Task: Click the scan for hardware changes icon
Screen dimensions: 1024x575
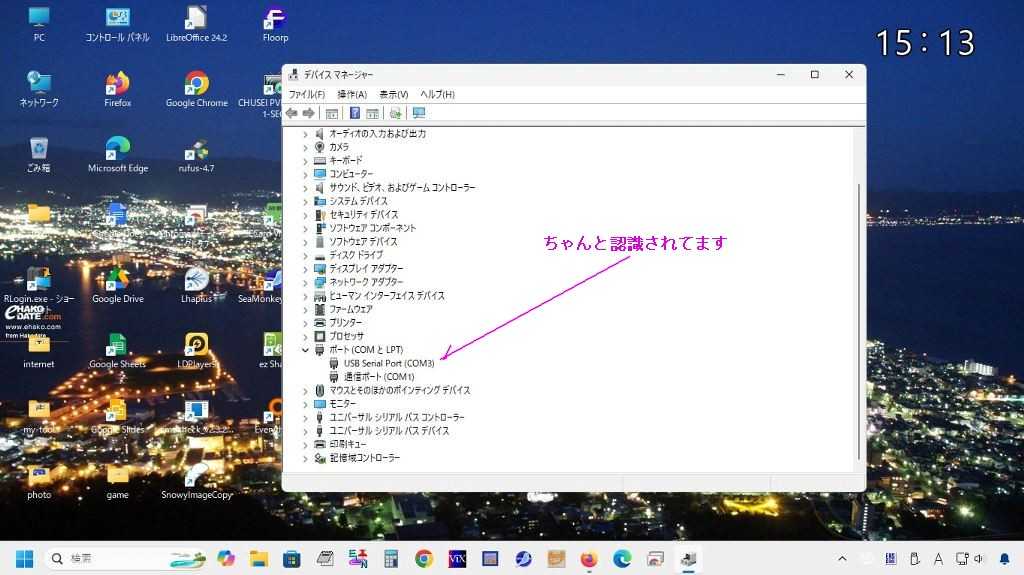Action: pos(396,113)
